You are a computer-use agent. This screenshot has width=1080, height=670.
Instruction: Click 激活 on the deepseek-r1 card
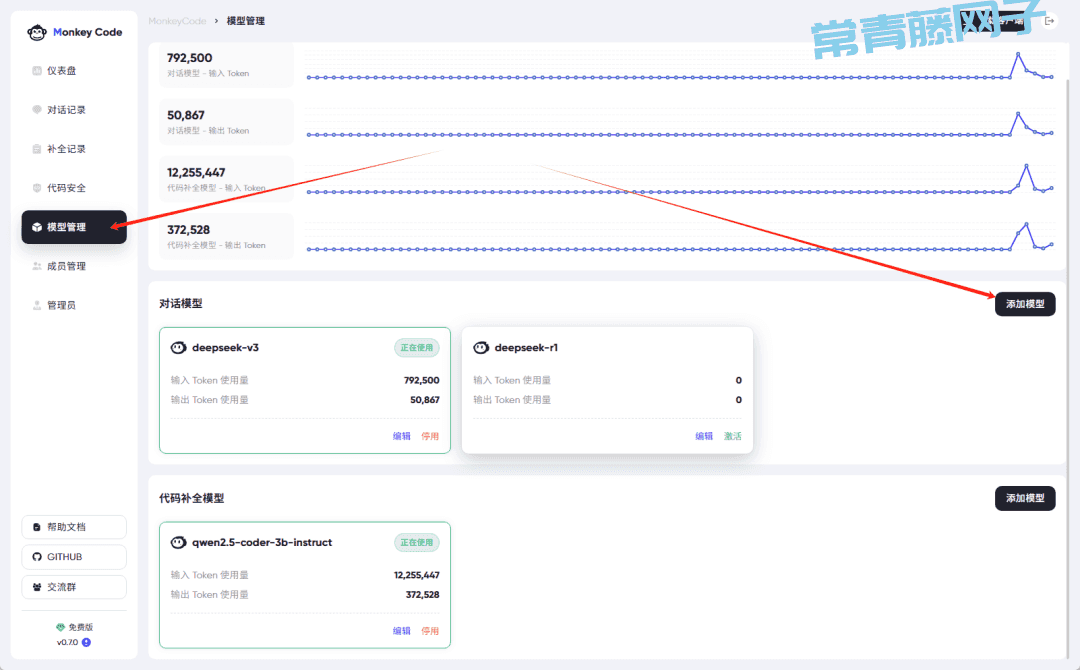[732, 436]
